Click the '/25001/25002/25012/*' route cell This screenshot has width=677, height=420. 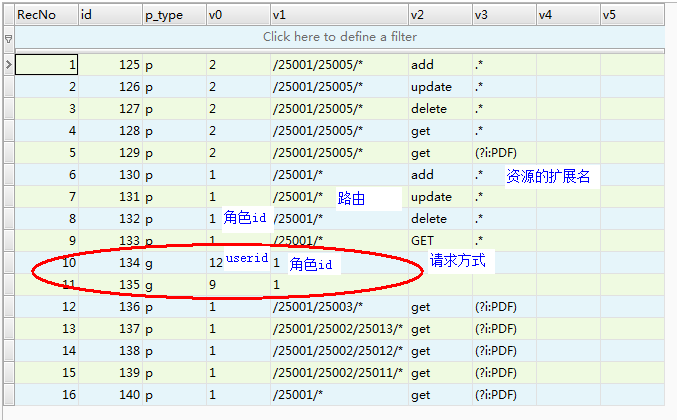coord(339,351)
